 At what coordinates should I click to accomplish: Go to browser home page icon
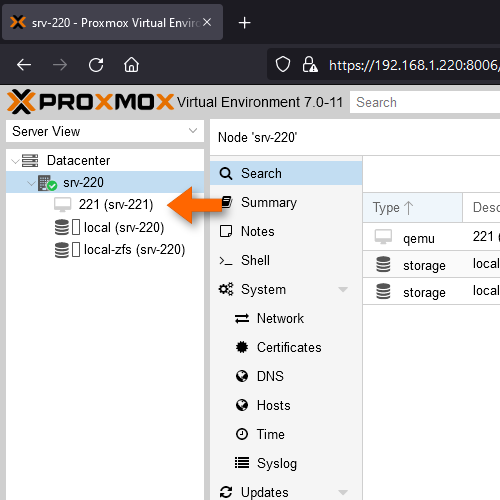pos(131,65)
